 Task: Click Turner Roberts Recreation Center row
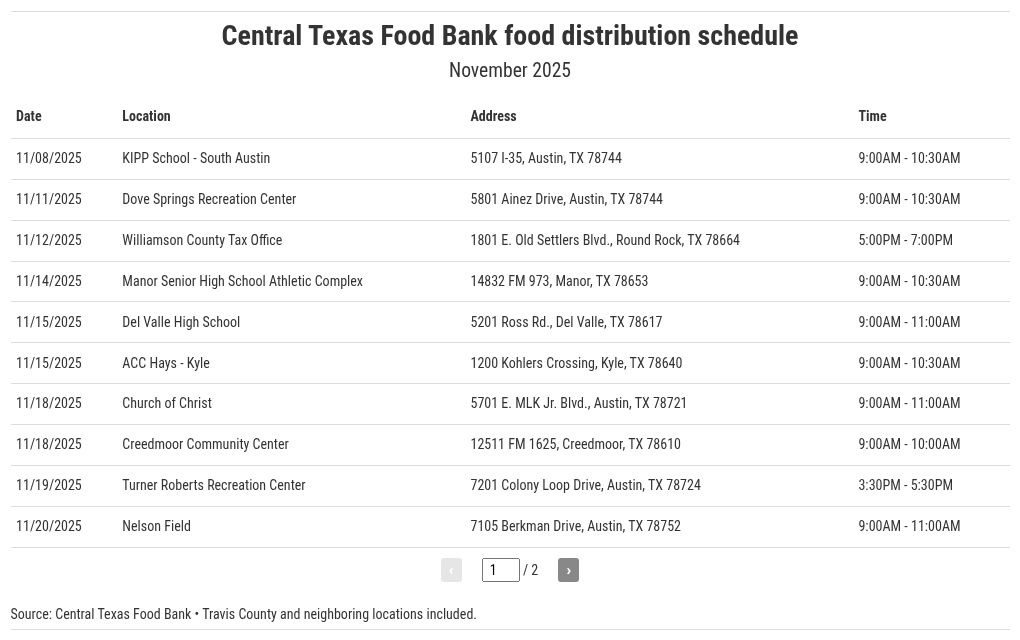pos(213,485)
